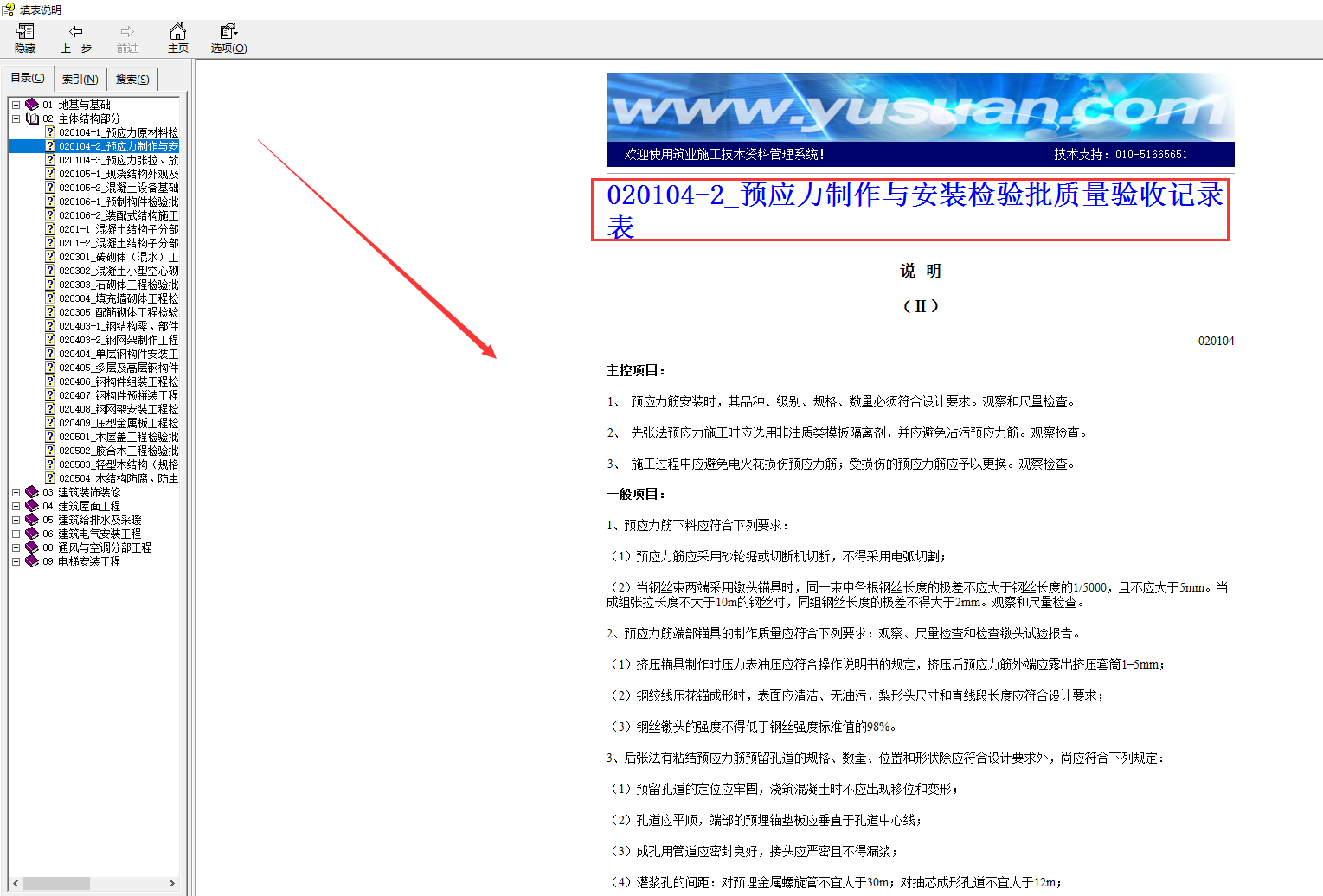
Task: Click the help-page icon of 020303_石砌体工程
Action: tap(50, 285)
